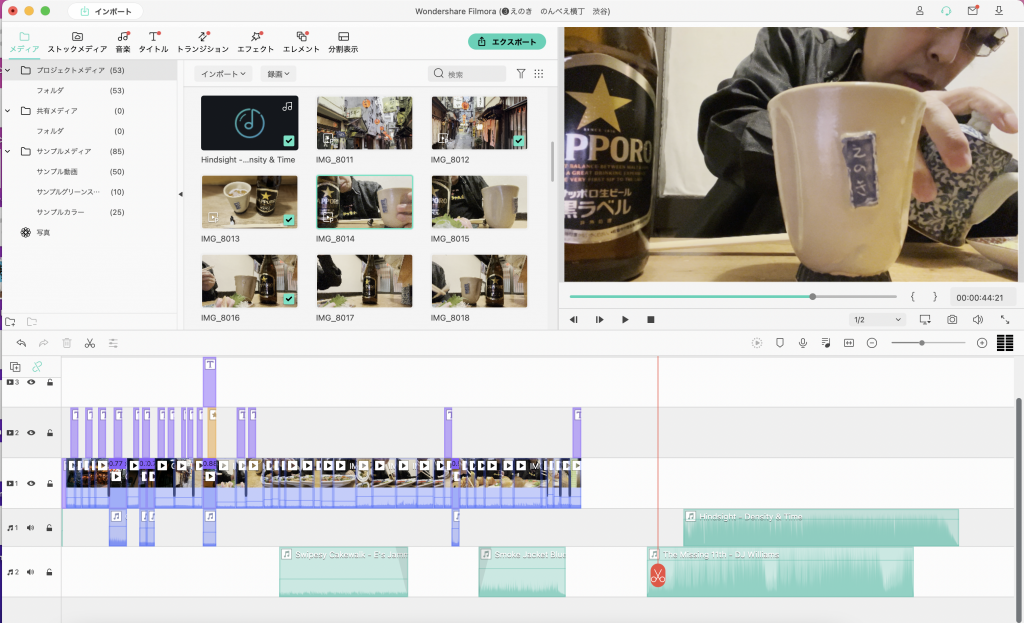1024x623 pixels.
Task: Open the audio mixer icon
Action: coord(825,343)
